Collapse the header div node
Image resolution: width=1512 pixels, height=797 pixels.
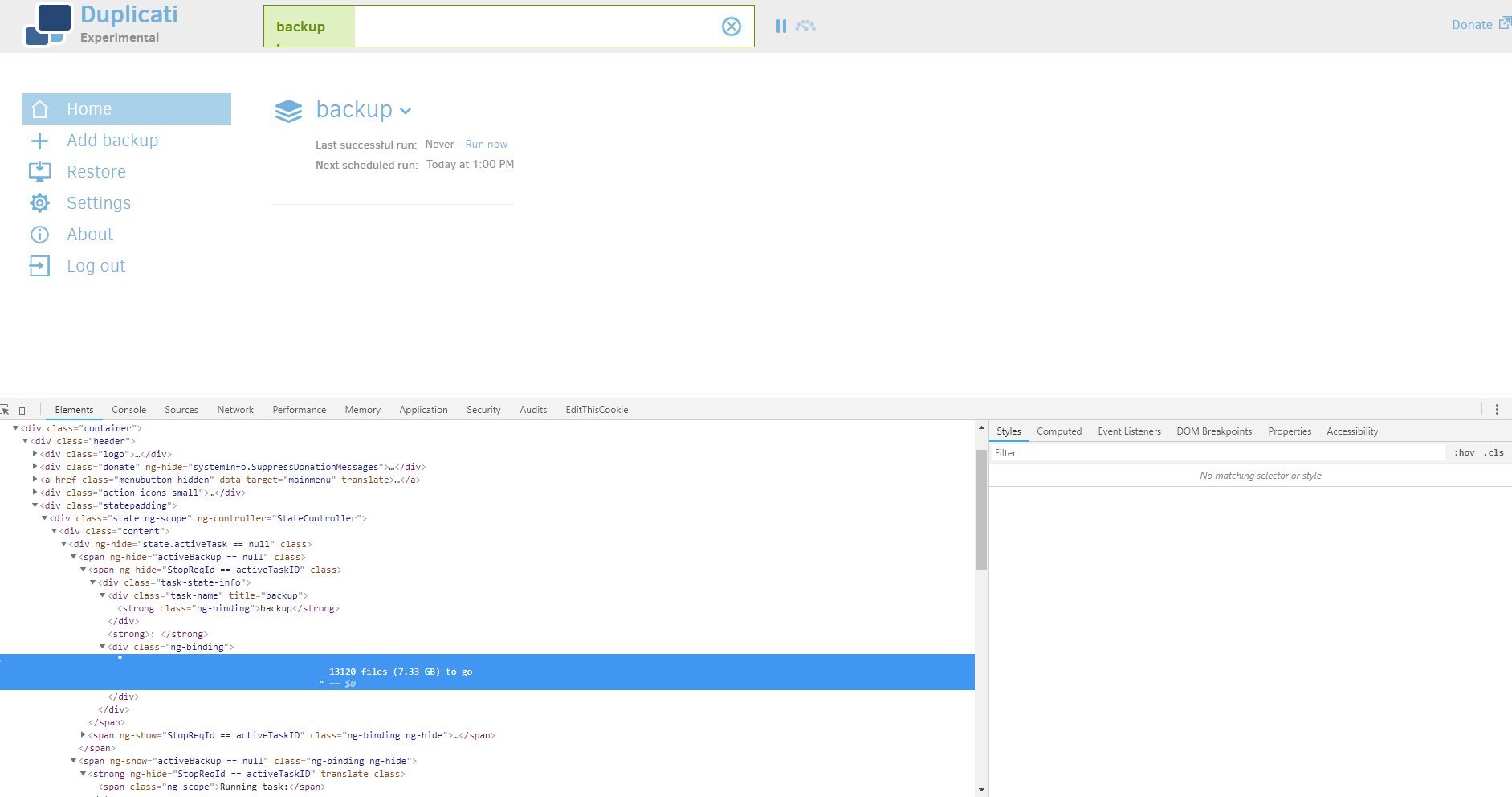(25, 441)
